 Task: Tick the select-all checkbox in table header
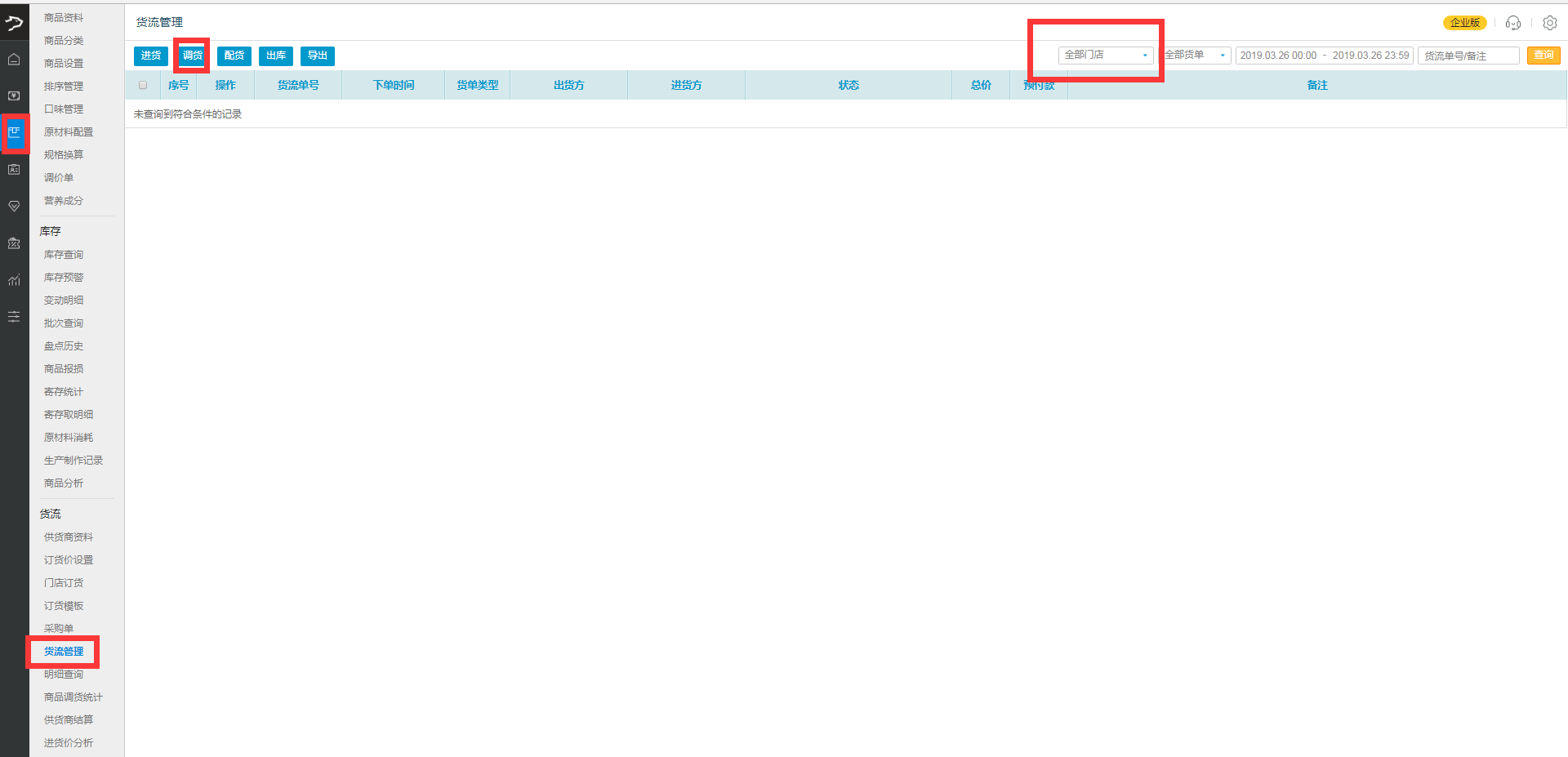tap(143, 85)
